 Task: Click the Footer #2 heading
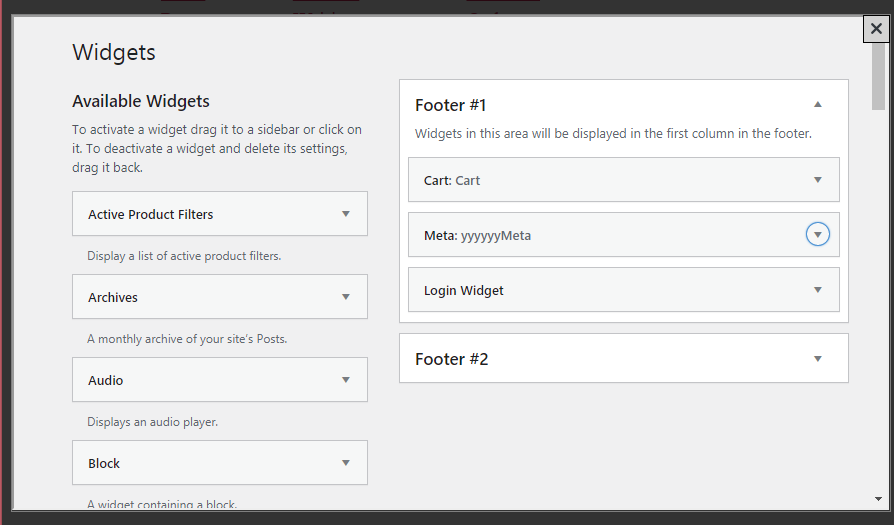tap(451, 359)
